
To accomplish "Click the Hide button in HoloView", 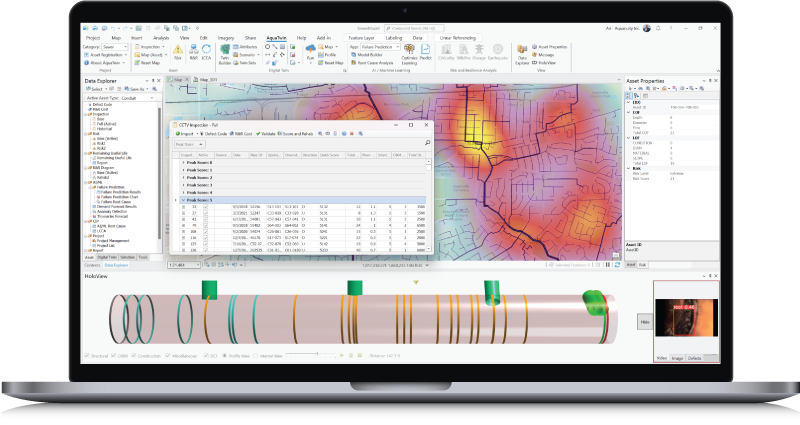I will pos(644,322).
